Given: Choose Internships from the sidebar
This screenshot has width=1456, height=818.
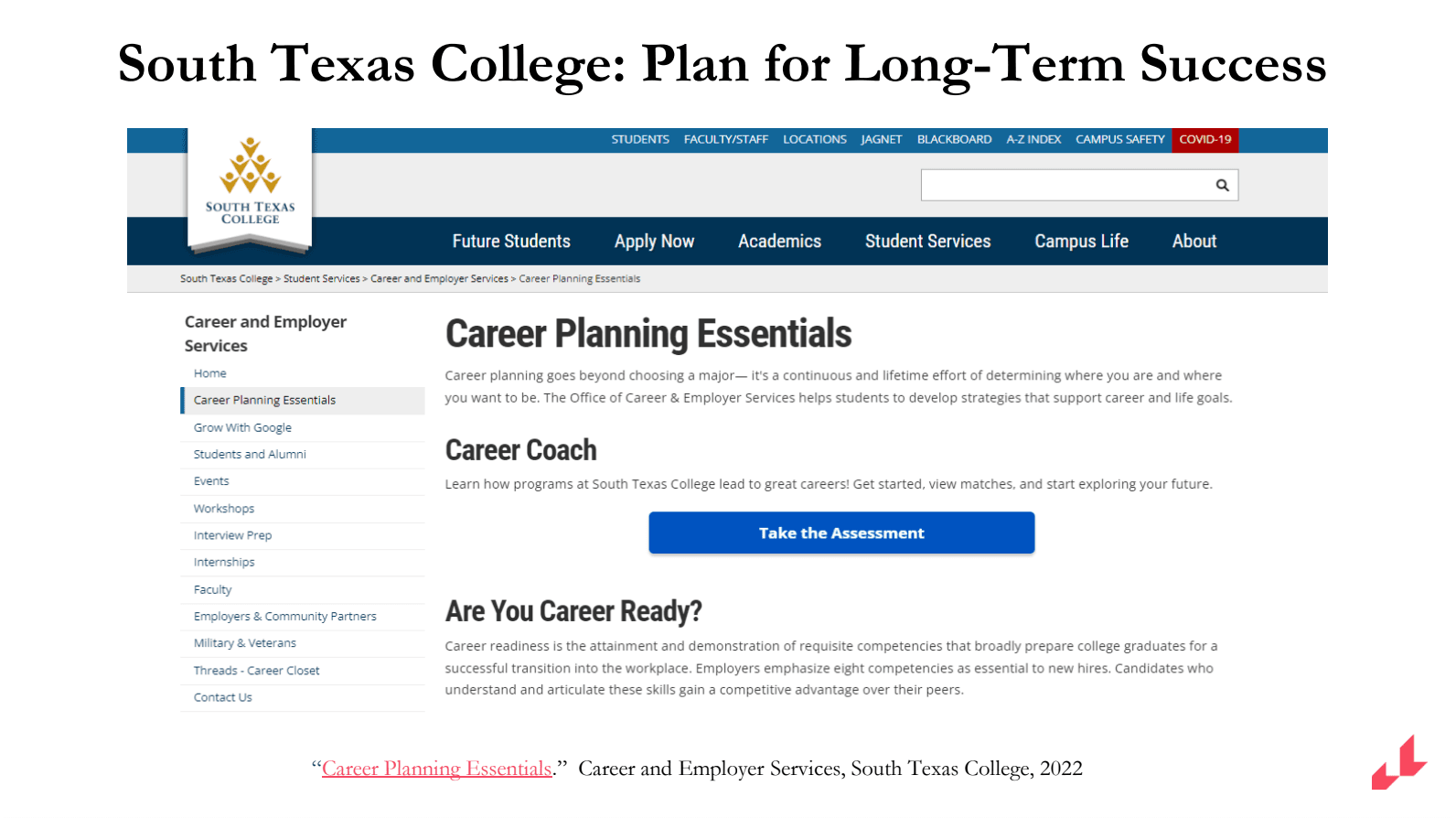Looking at the screenshot, I should pyautogui.click(x=224, y=562).
